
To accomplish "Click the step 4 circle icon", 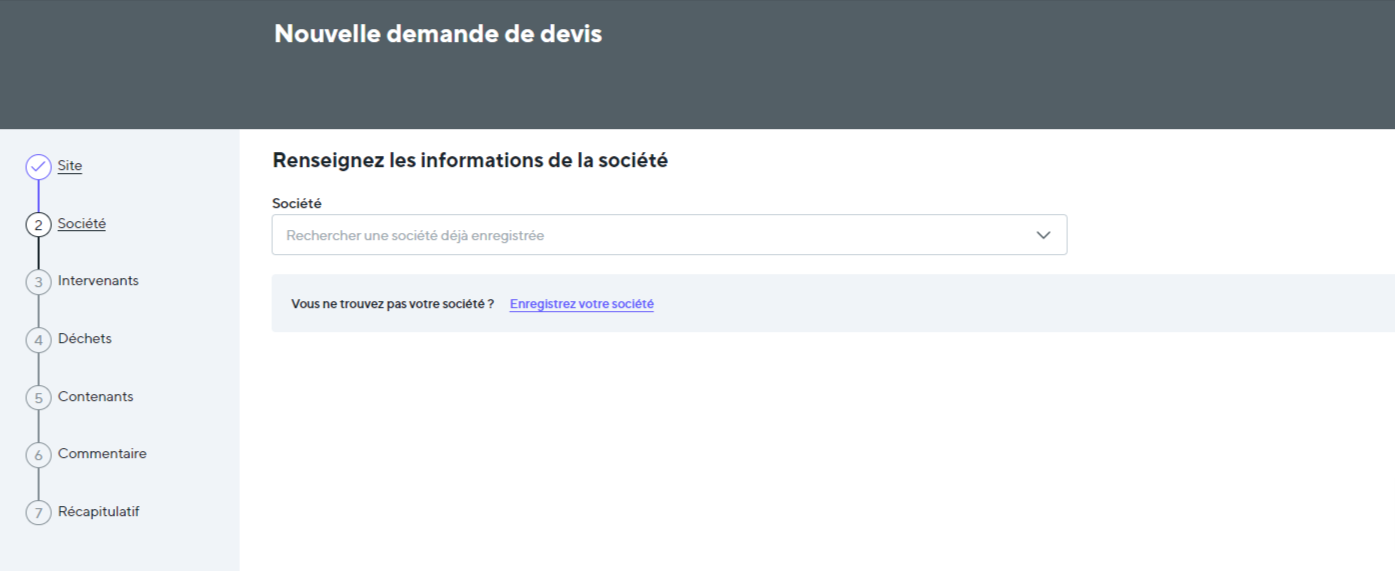I will 38,340.
